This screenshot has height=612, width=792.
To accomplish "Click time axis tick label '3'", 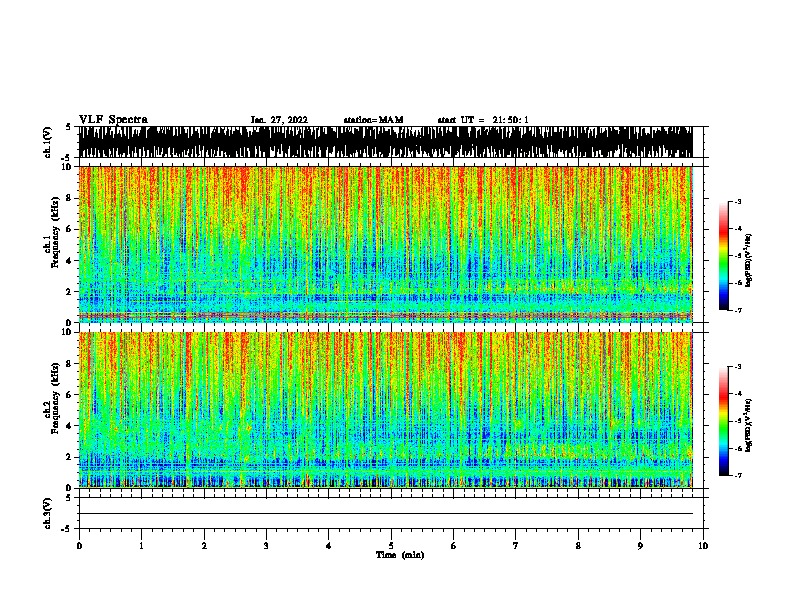I will 266,546.
